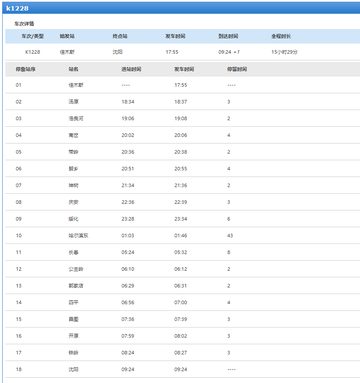Screen dimensions: 360x383
Task: Select train number K1228 in the summary row
Action: [33, 52]
